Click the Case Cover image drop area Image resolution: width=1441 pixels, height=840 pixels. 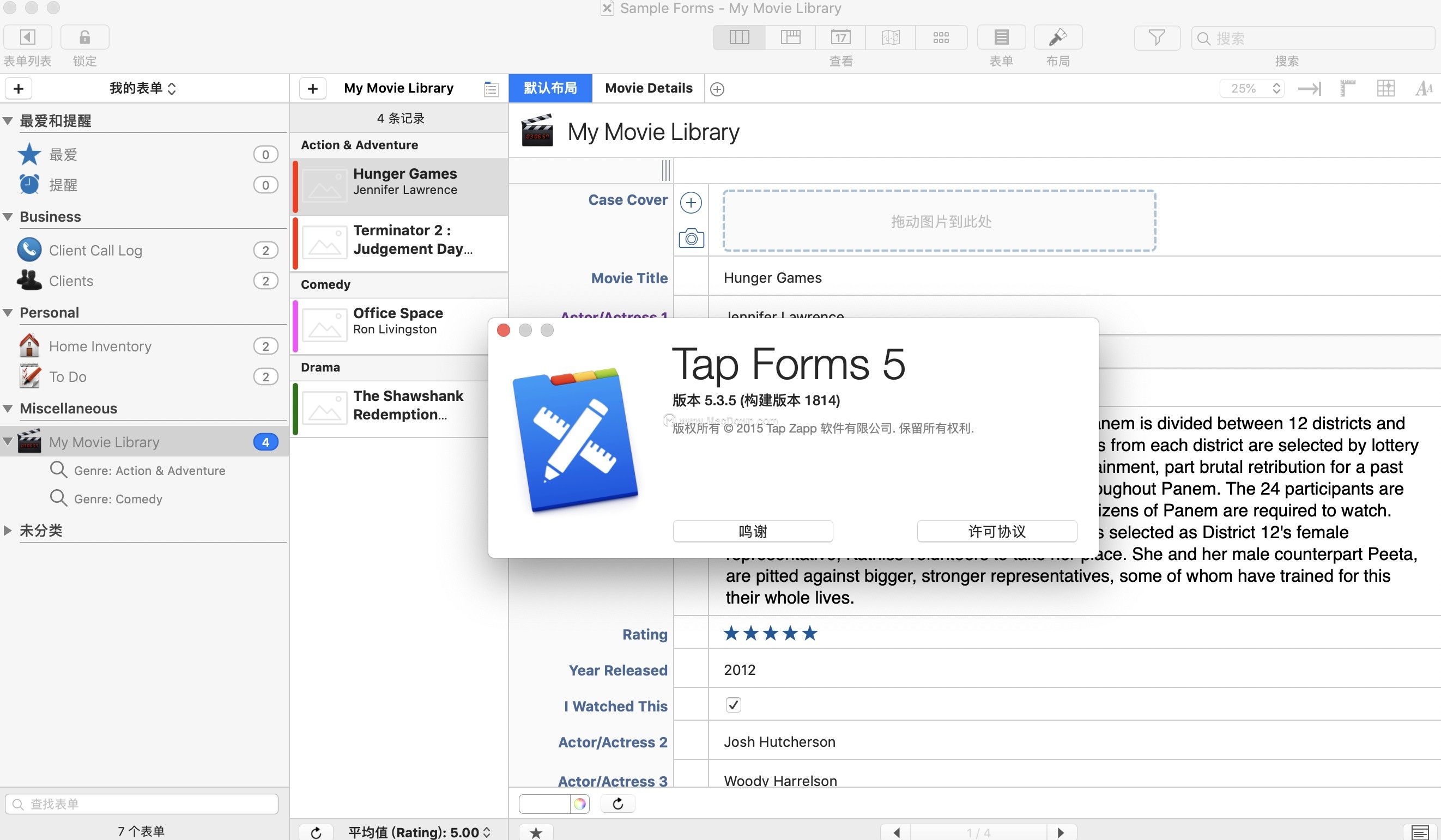click(x=940, y=221)
